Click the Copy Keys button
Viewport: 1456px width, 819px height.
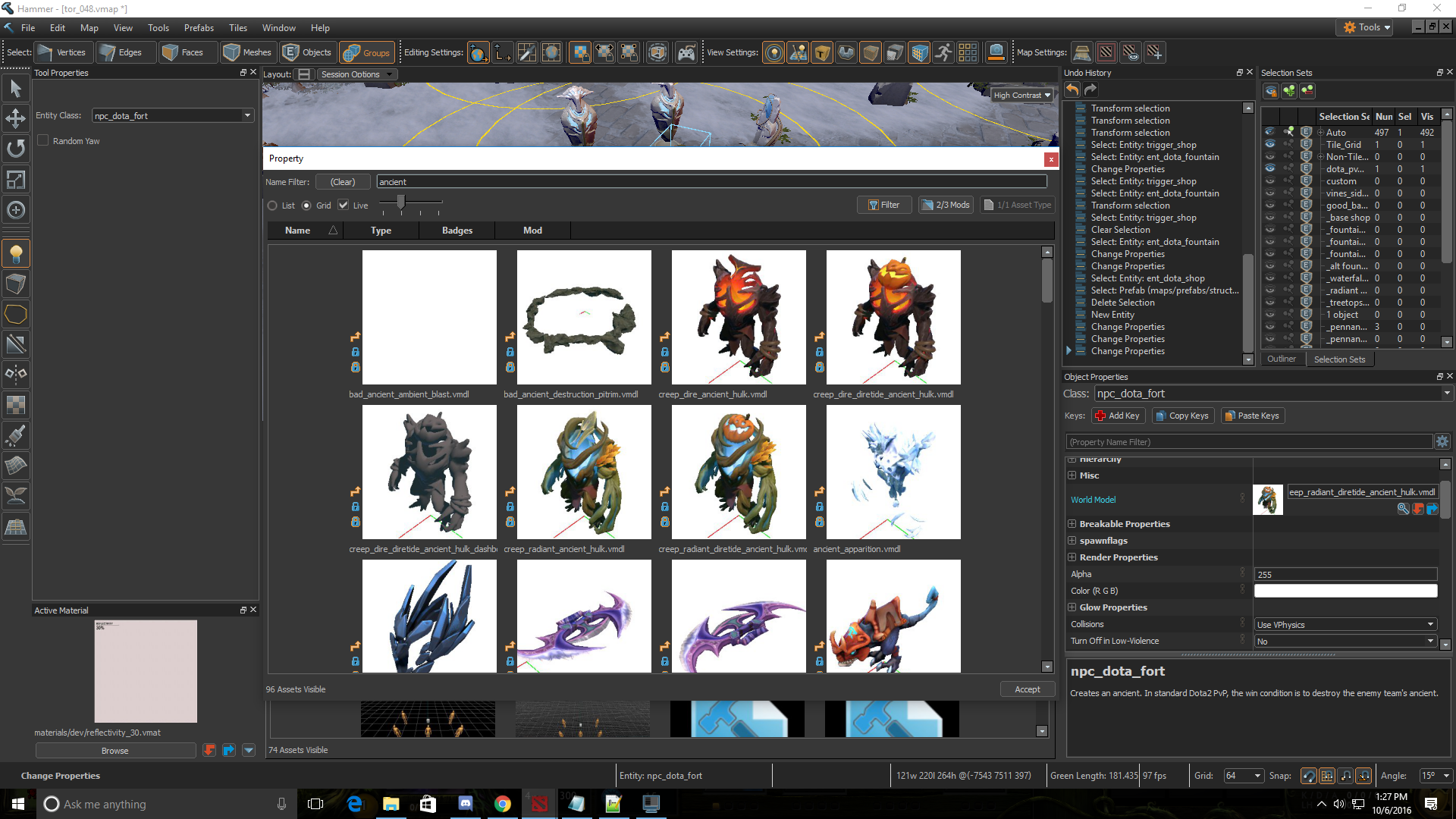tap(1183, 416)
